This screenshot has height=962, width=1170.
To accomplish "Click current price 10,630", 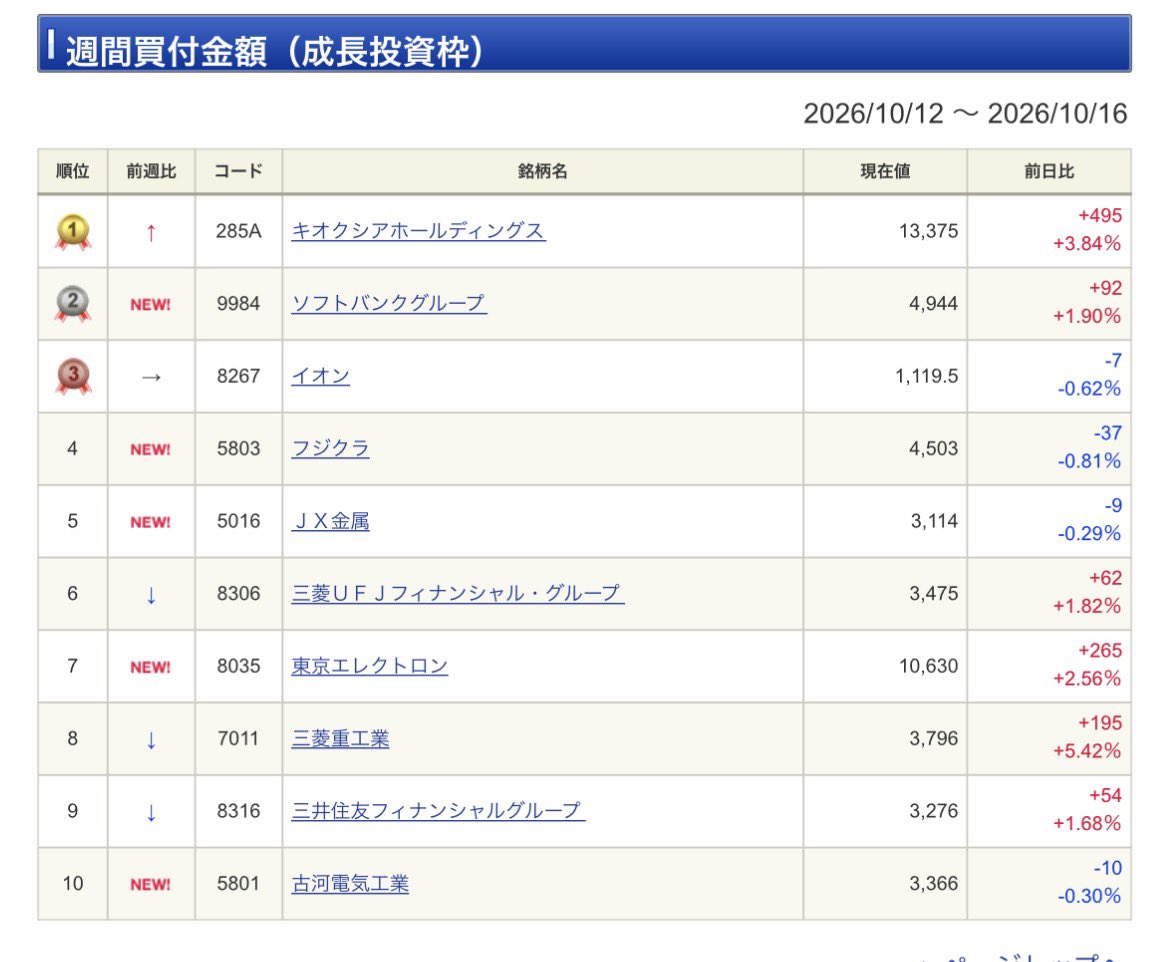I will click(x=928, y=666).
